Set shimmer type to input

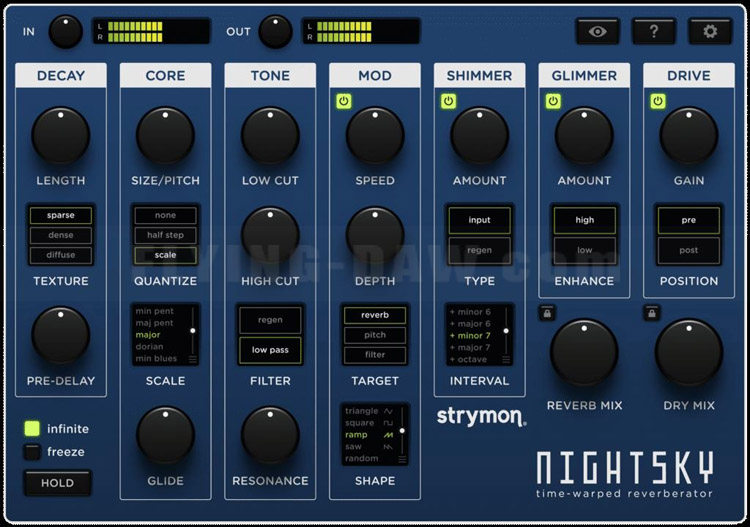pos(479,220)
